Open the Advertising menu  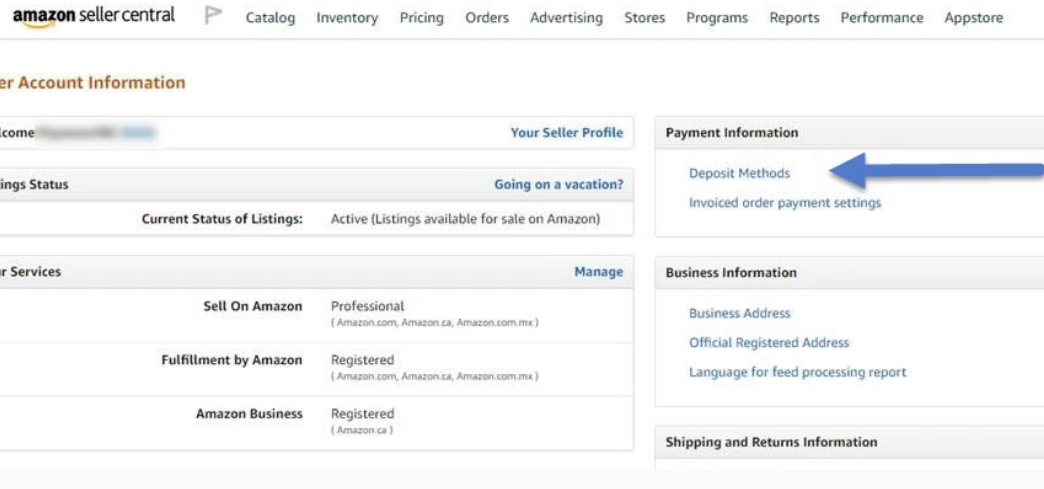(x=566, y=18)
